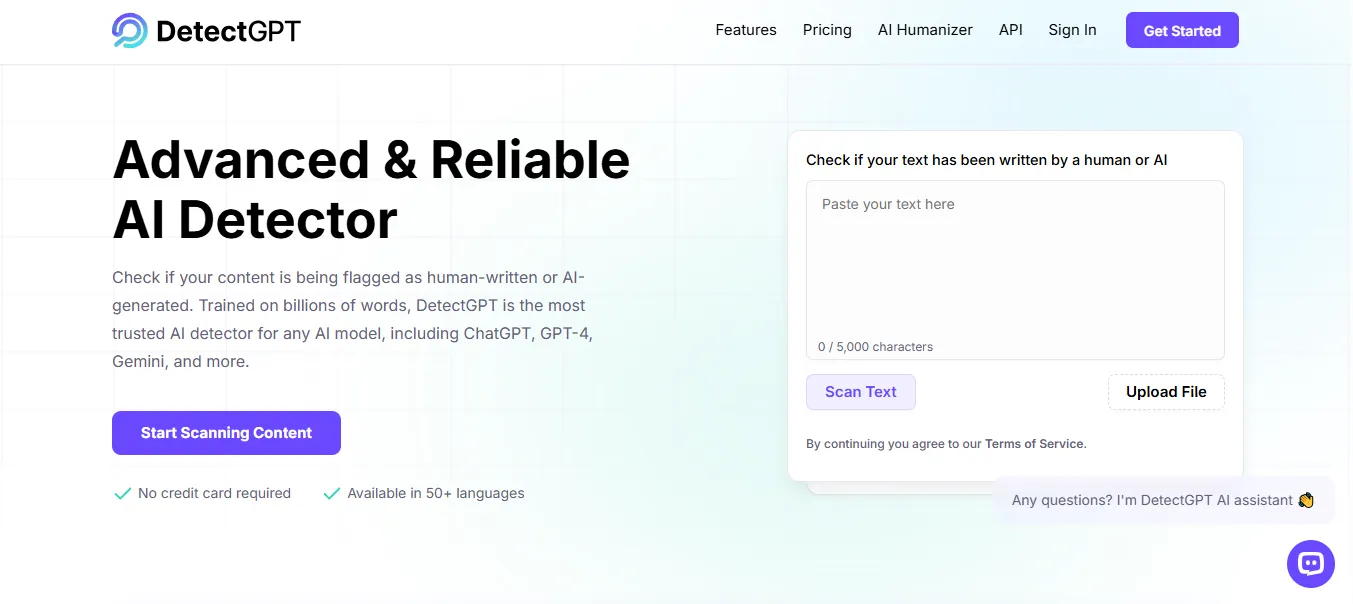
Task: Click Start Scanning Content button
Action: (226, 433)
